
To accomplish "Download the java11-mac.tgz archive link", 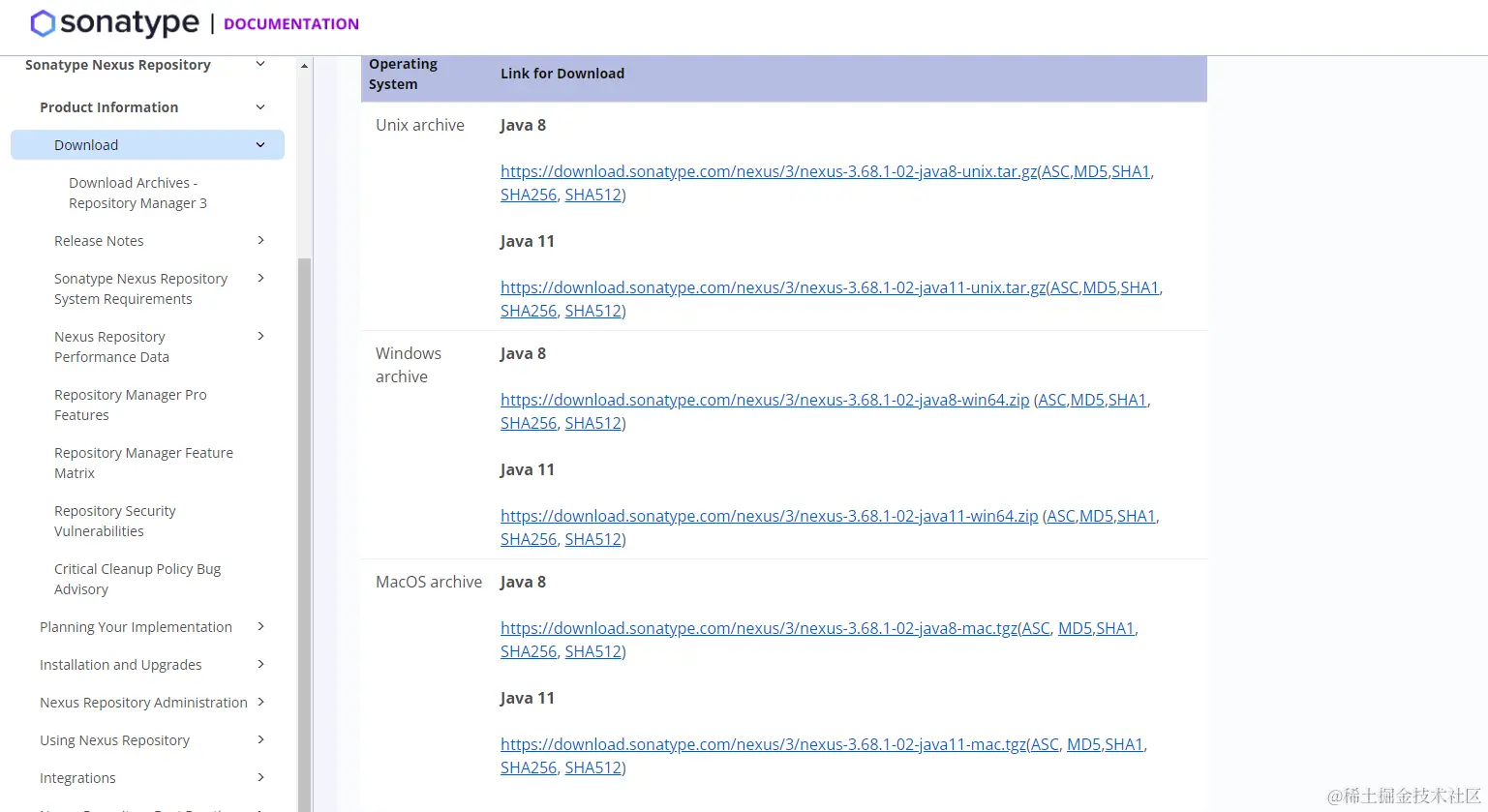I will [x=764, y=744].
